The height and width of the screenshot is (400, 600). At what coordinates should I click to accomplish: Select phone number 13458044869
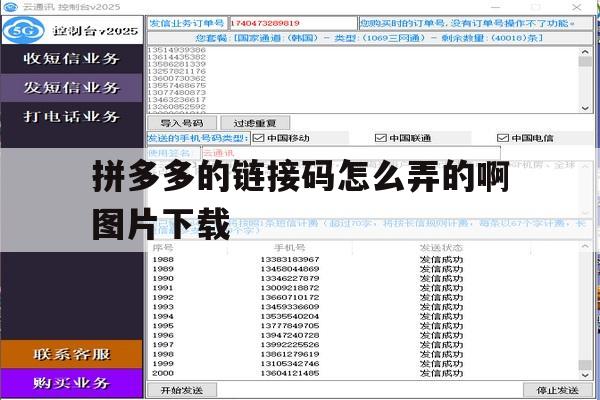(290, 269)
